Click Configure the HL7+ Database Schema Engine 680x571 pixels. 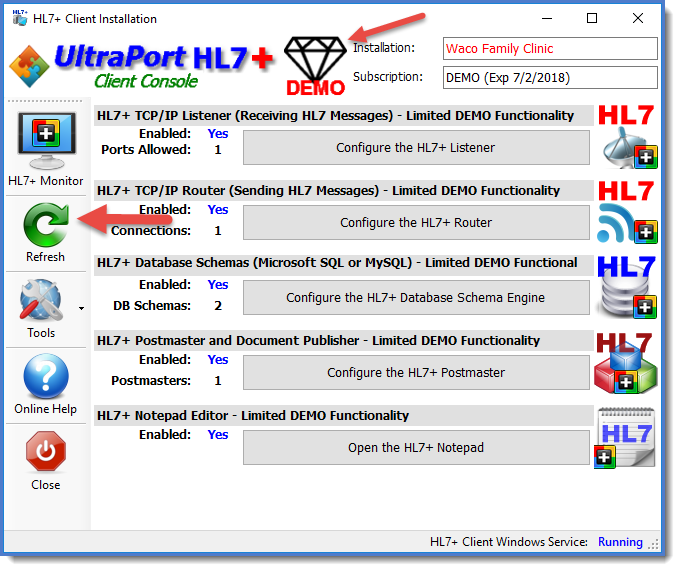click(x=416, y=298)
